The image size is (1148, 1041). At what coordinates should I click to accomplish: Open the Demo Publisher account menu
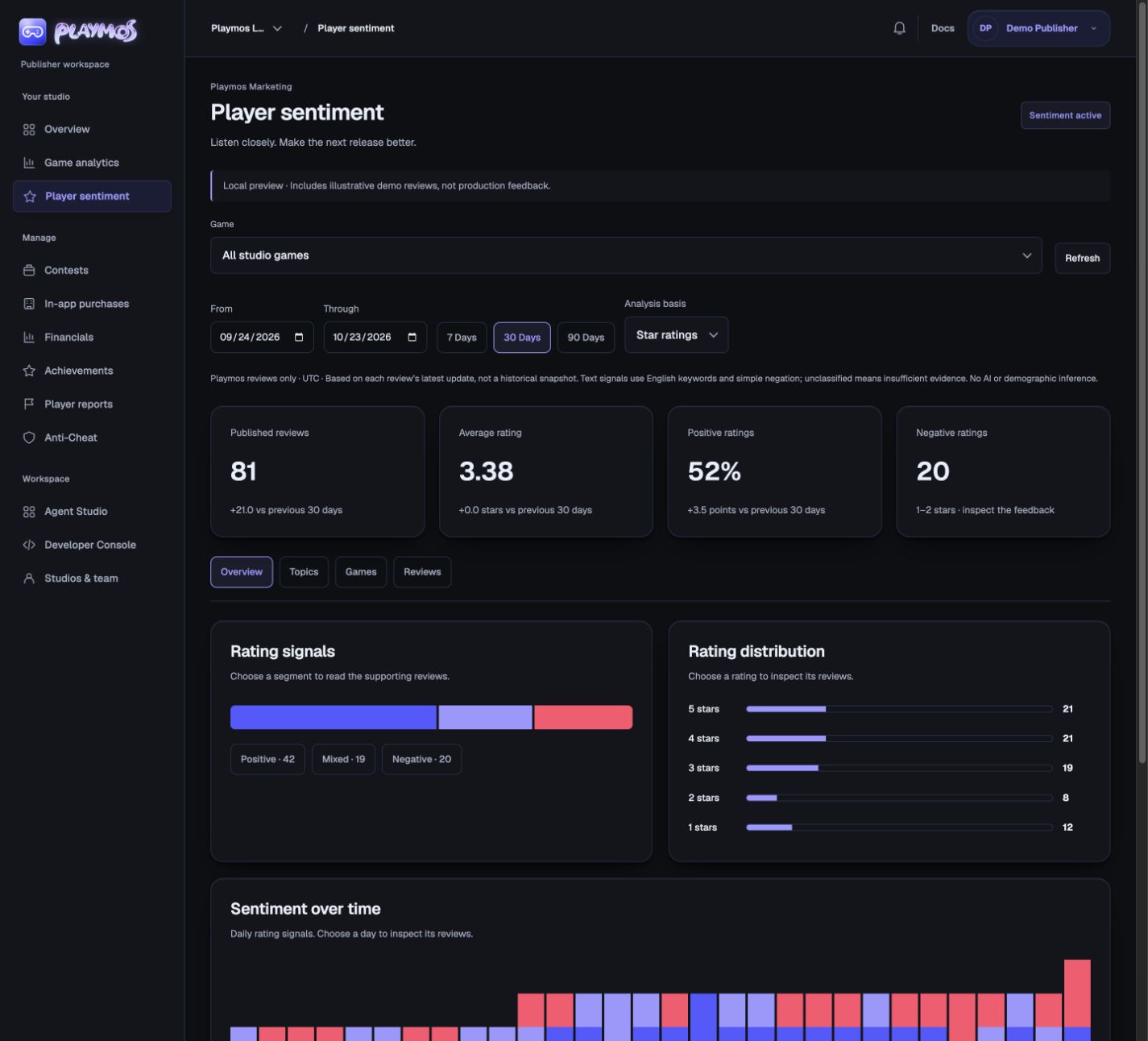[x=1038, y=28]
